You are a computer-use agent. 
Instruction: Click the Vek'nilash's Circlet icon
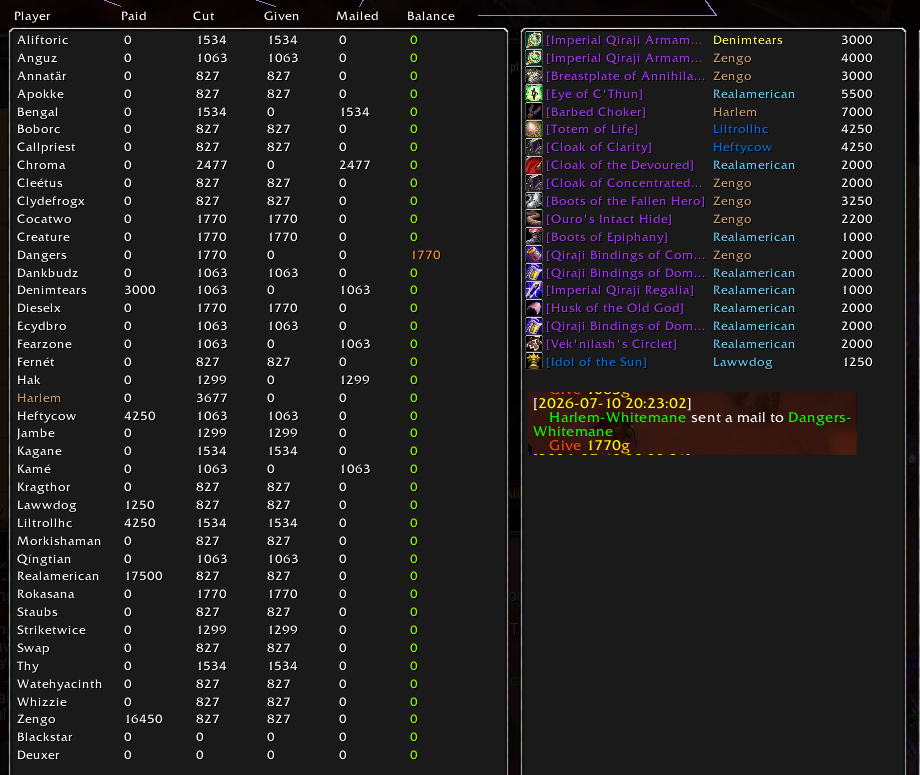click(x=534, y=344)
